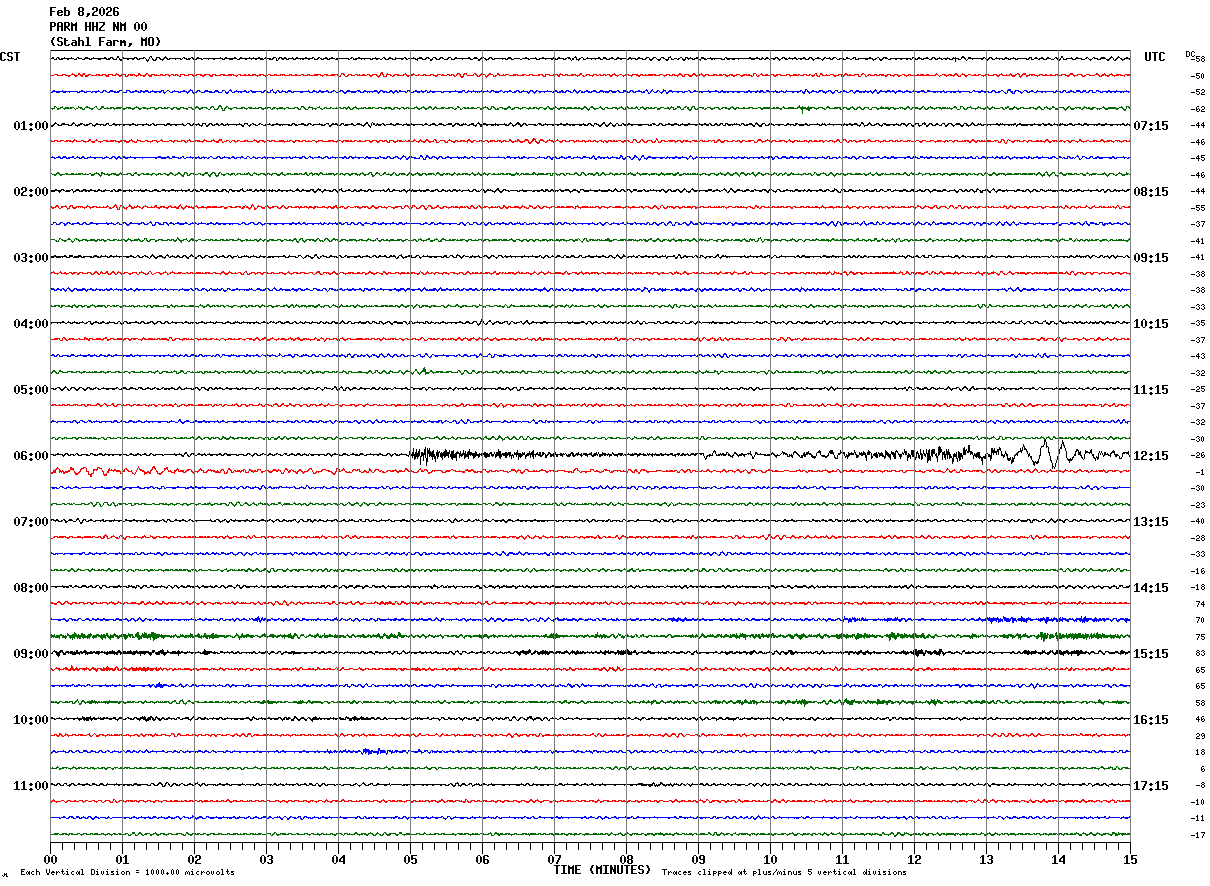Image resolution: width=1210 pixels, height=886 pixels.
Task: Select the '07:00' CST row label
Action: [x=31, y=522]
